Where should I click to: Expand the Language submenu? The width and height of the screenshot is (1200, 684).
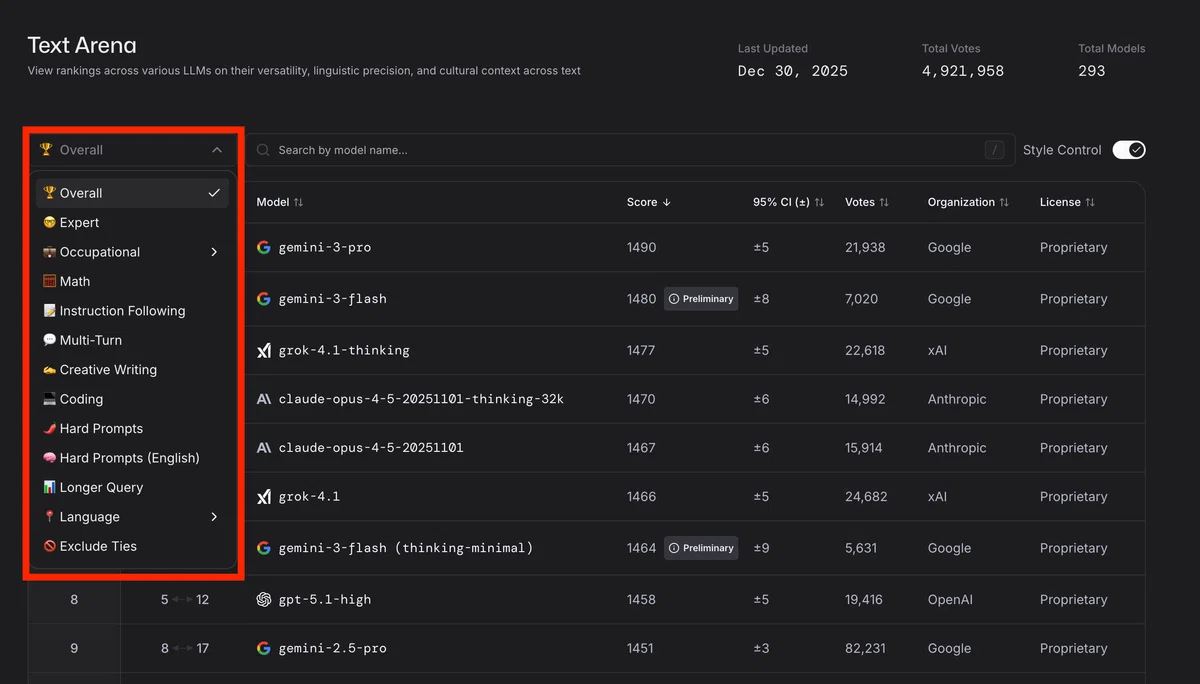click(132, 517)
